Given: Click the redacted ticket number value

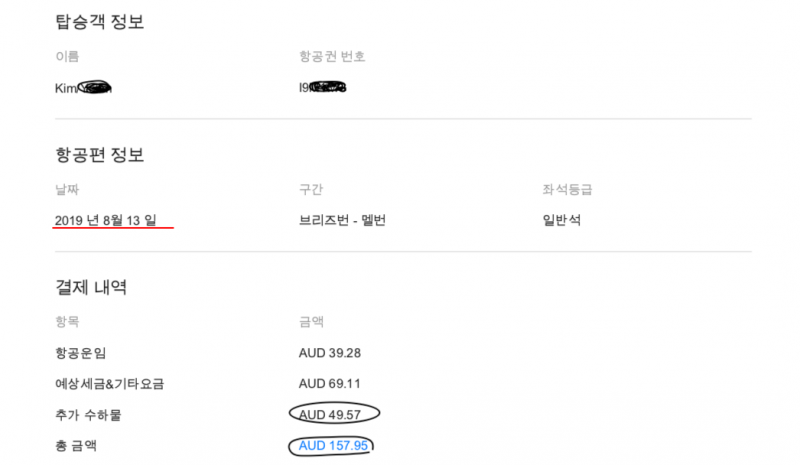Looking at the screenshot, I should click(322, 88).
